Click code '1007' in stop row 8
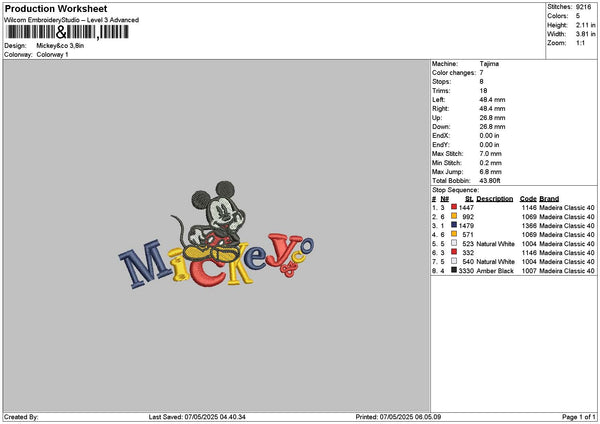600x424 pixels. coord(529,271)
